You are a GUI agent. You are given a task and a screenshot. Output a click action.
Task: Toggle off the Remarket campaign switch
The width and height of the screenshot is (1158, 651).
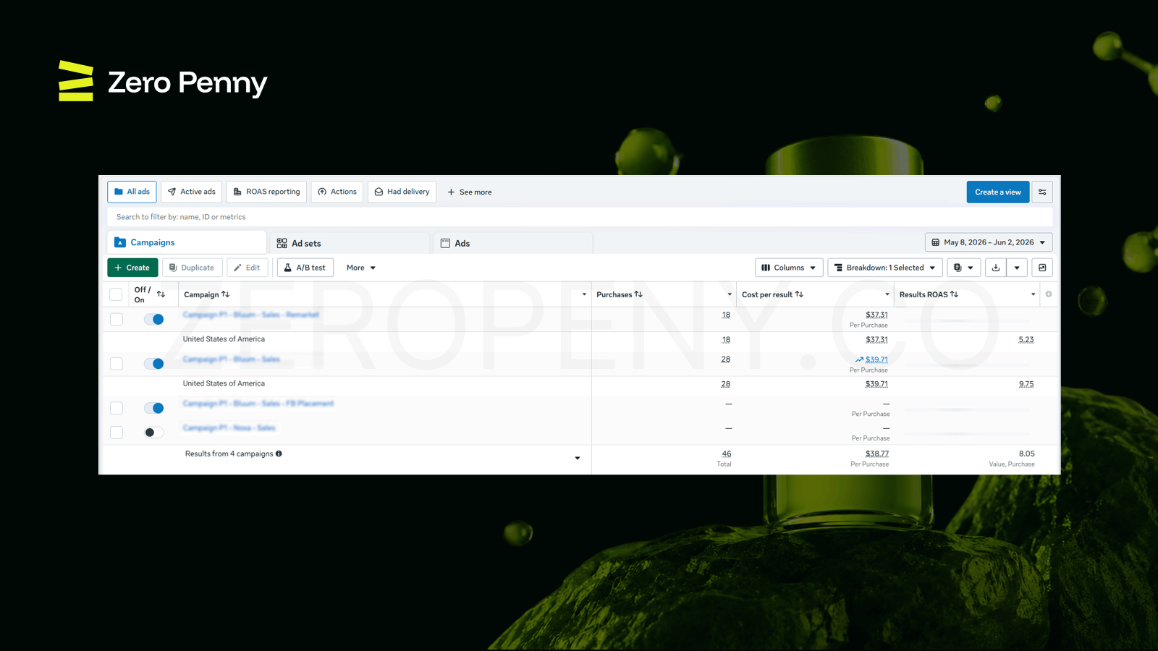pos(154,319)
